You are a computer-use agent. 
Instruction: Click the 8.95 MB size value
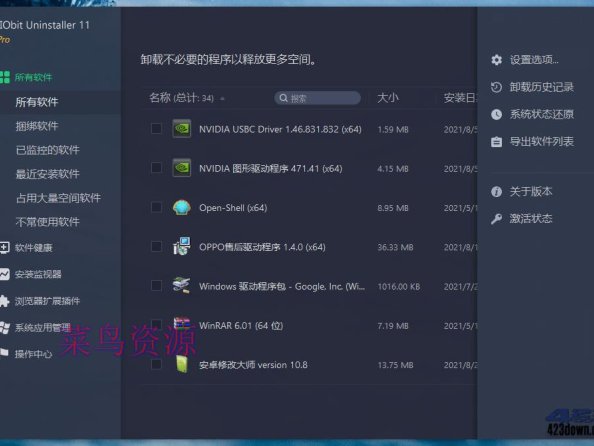pyautogui.click(x=393, y=208)
